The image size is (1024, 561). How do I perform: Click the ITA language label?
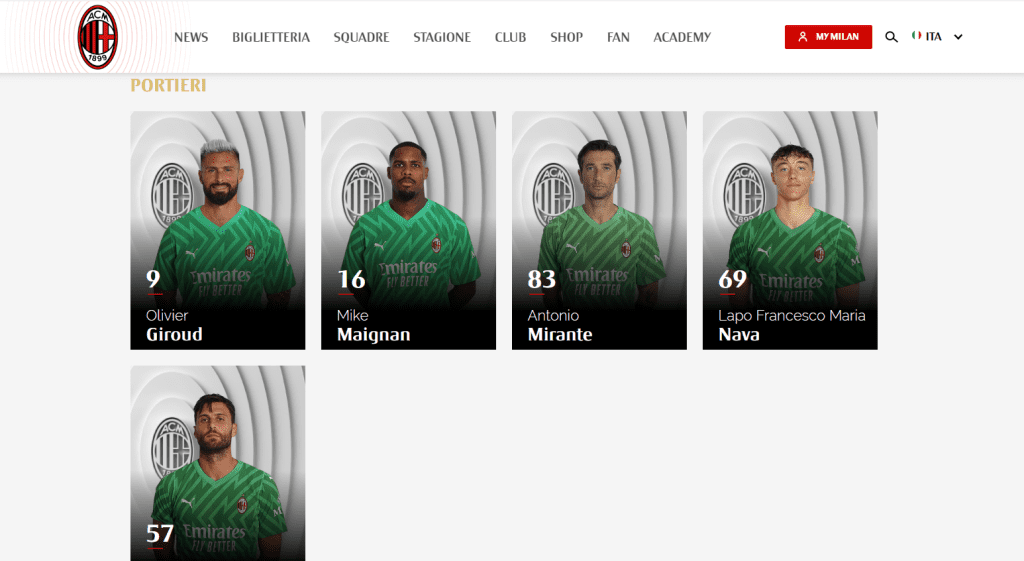pyautogui.click(x=933, y=37)
